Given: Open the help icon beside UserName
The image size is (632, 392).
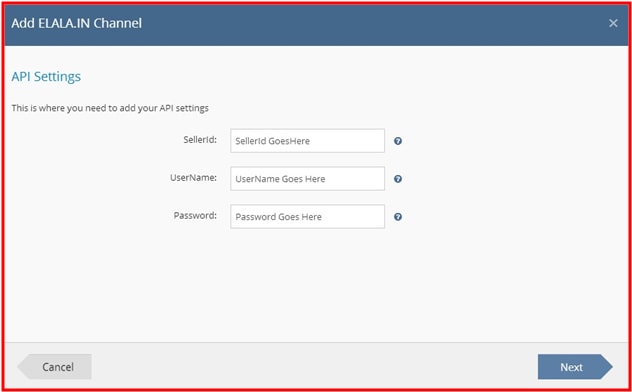Looking at the screenshot, I should pos(398,179).
